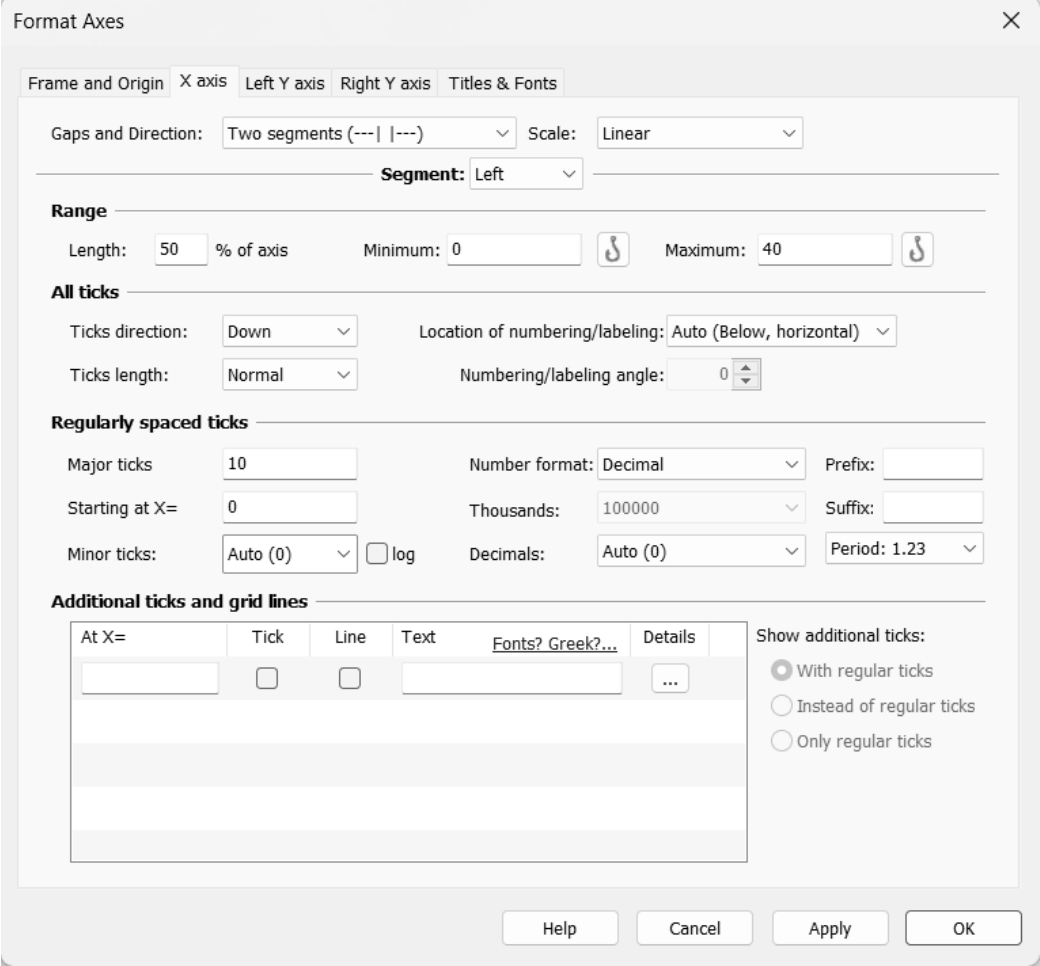Click the hook icon next to Minimum
Image resolution: width=1040 pixels, height=966 pixels.
613,250
